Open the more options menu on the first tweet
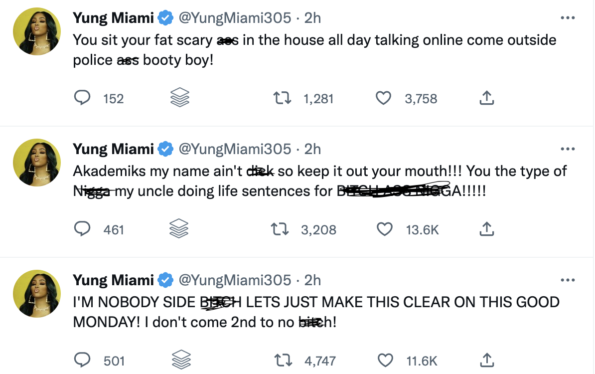 coord(568,18)
